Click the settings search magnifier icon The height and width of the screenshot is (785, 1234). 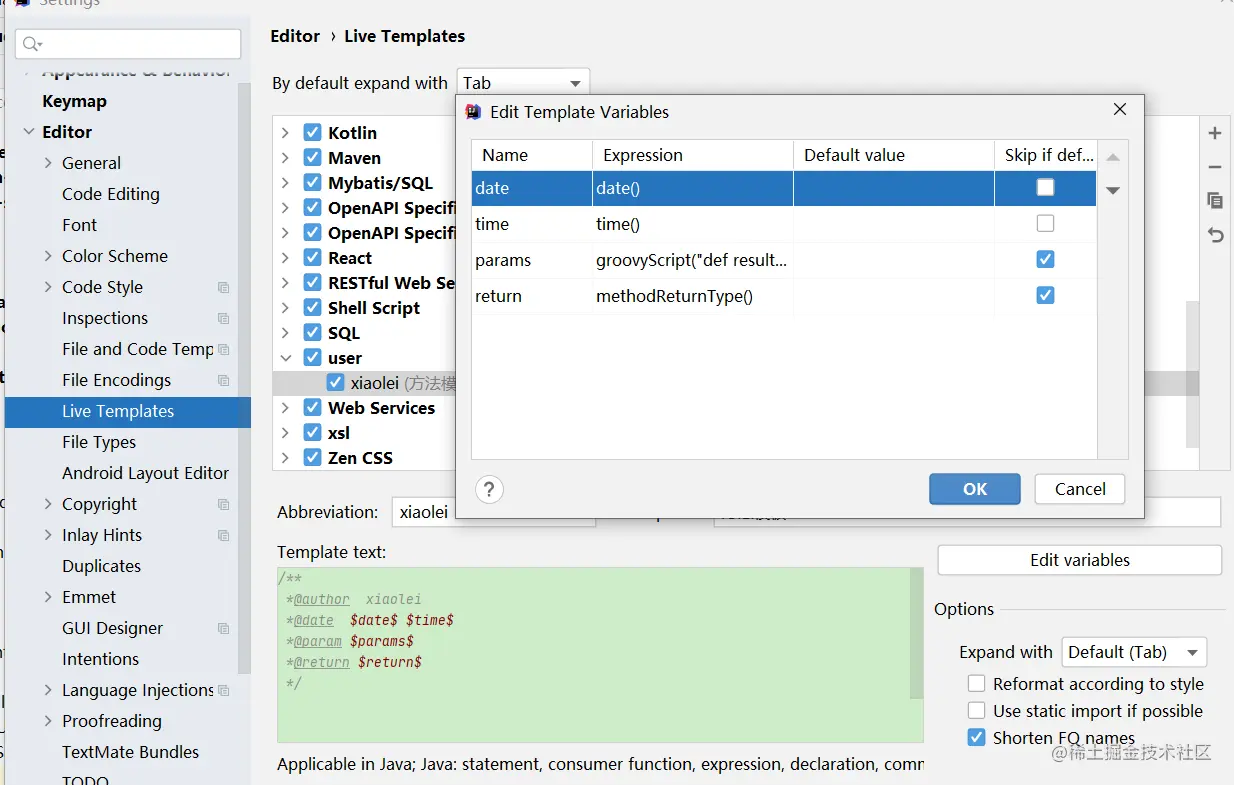[33, 44]
